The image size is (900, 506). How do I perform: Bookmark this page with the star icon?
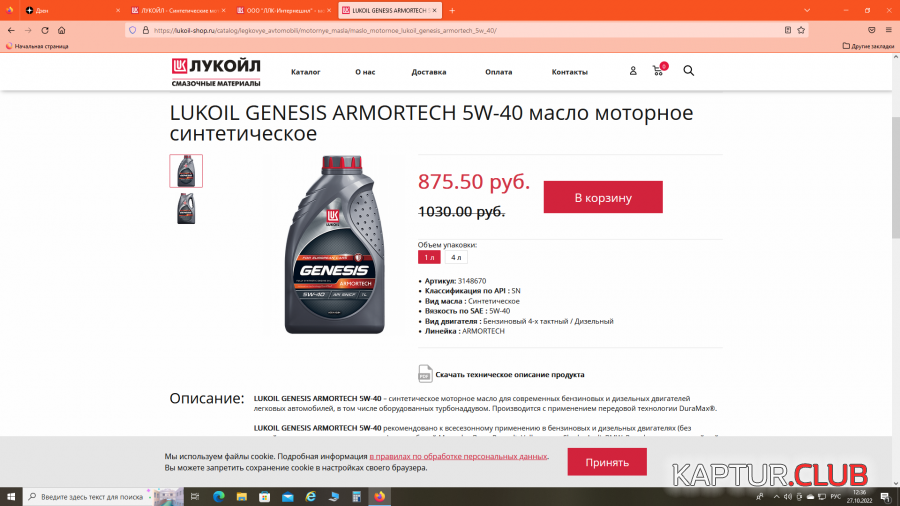pyautogui.click(x=801, y=30)
